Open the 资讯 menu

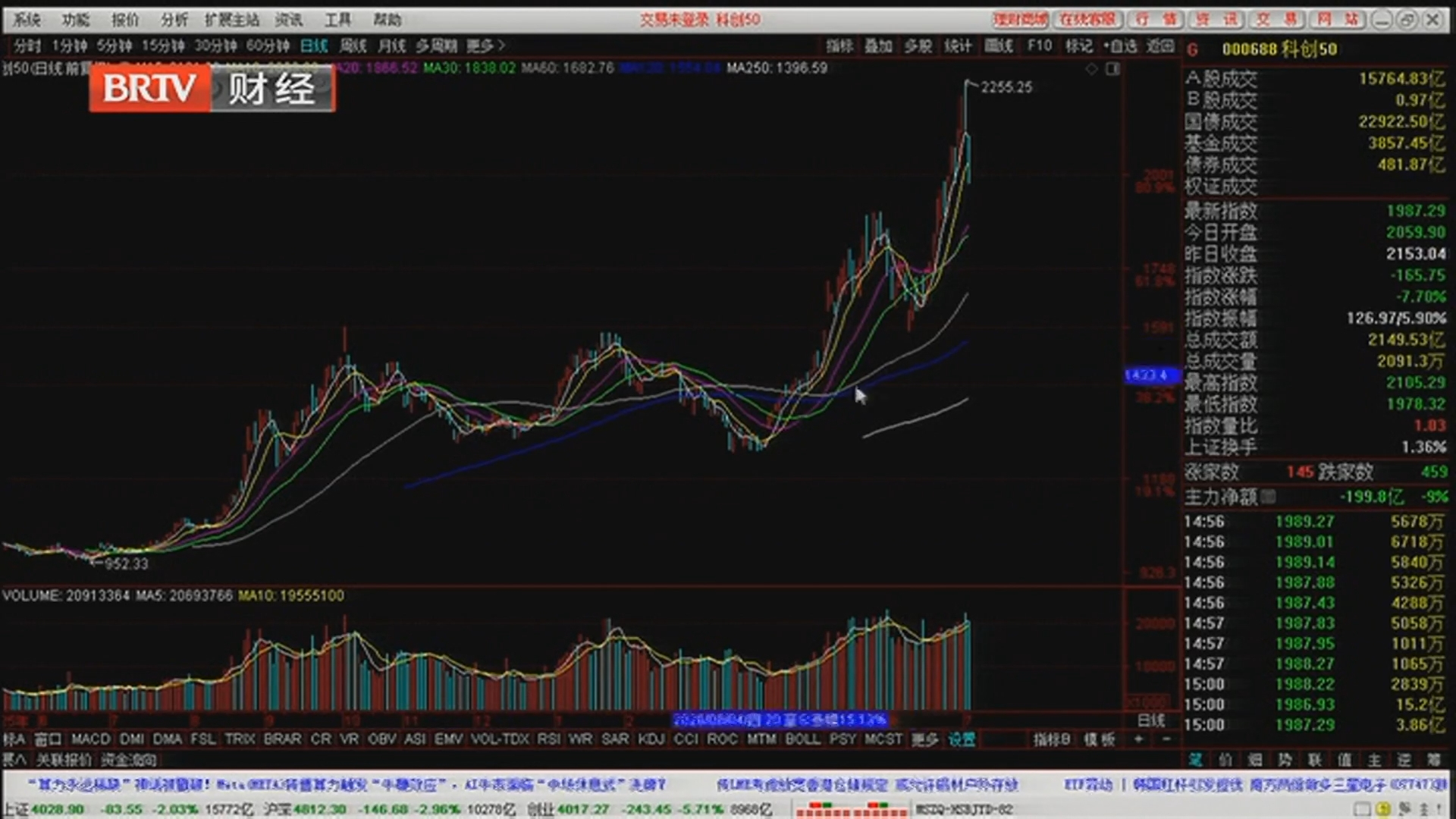289,20
